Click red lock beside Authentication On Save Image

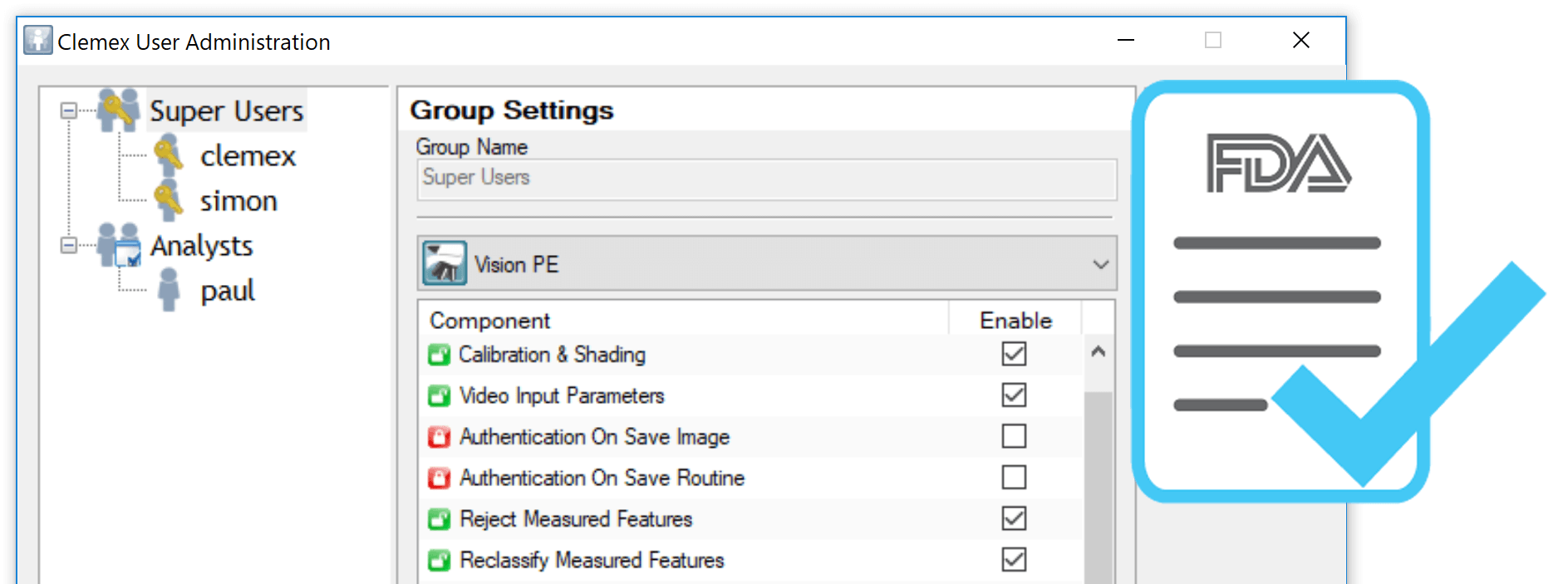click(x=439, y=437)
